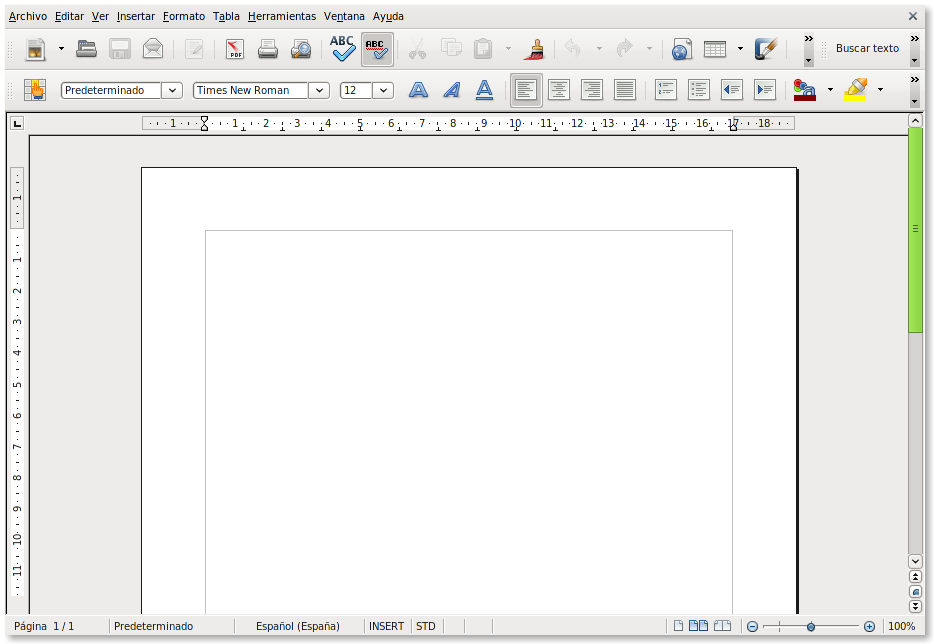The image size is (934, 644).
Task: Click the Open file icon
Action: pos(86,49)
